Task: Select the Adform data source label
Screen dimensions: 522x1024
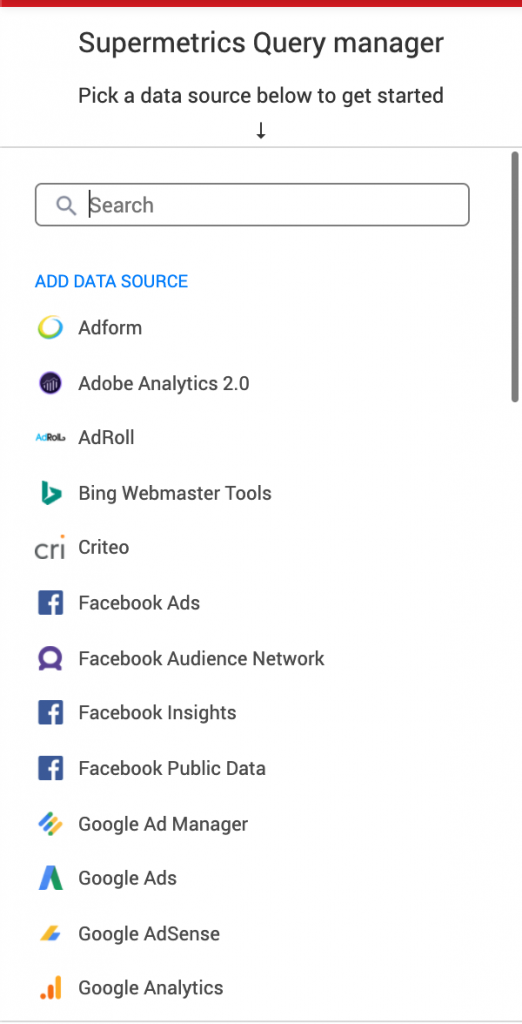Action: (x=110, y=327)
